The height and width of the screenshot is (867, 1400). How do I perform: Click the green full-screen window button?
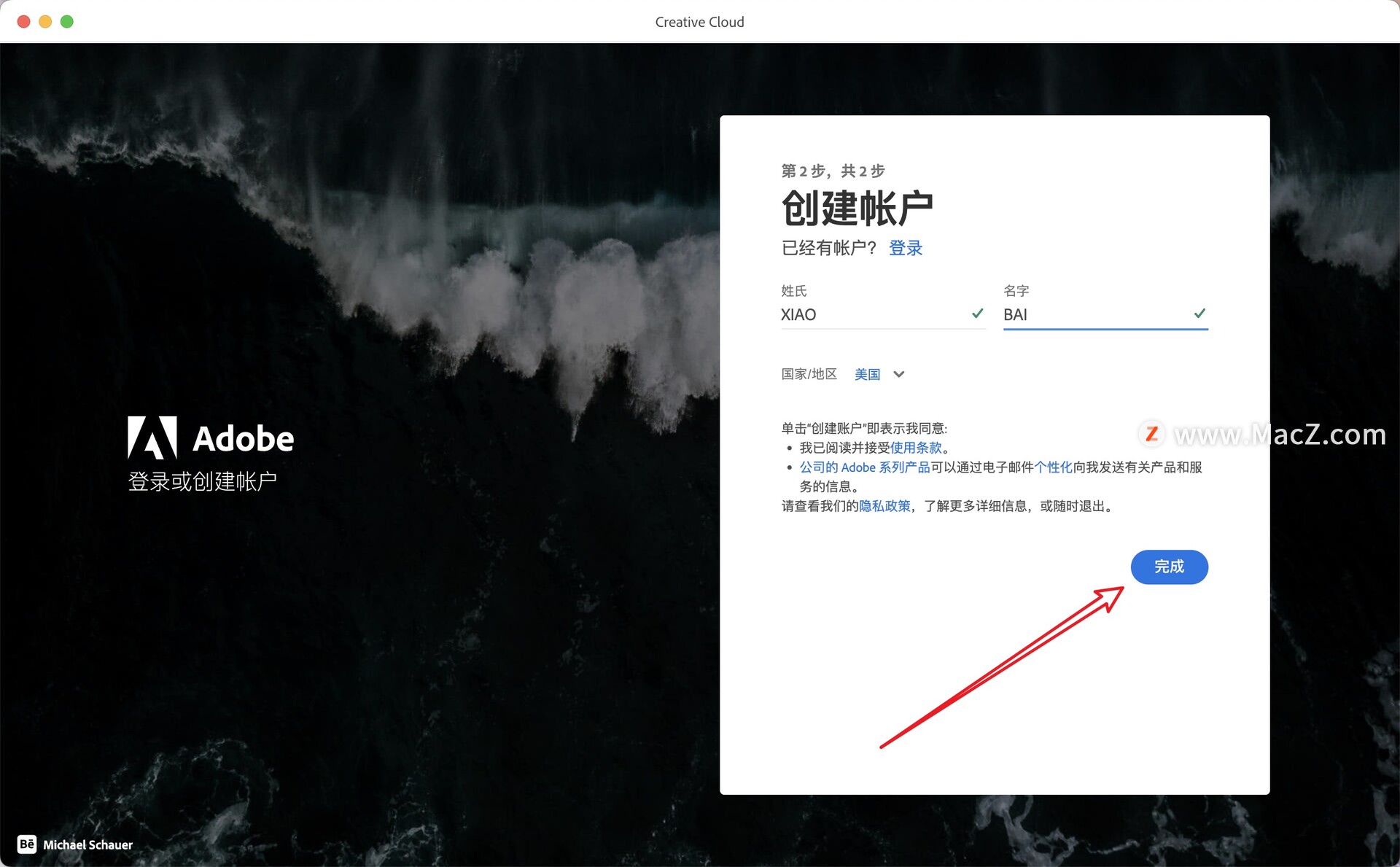click(66, 21)
